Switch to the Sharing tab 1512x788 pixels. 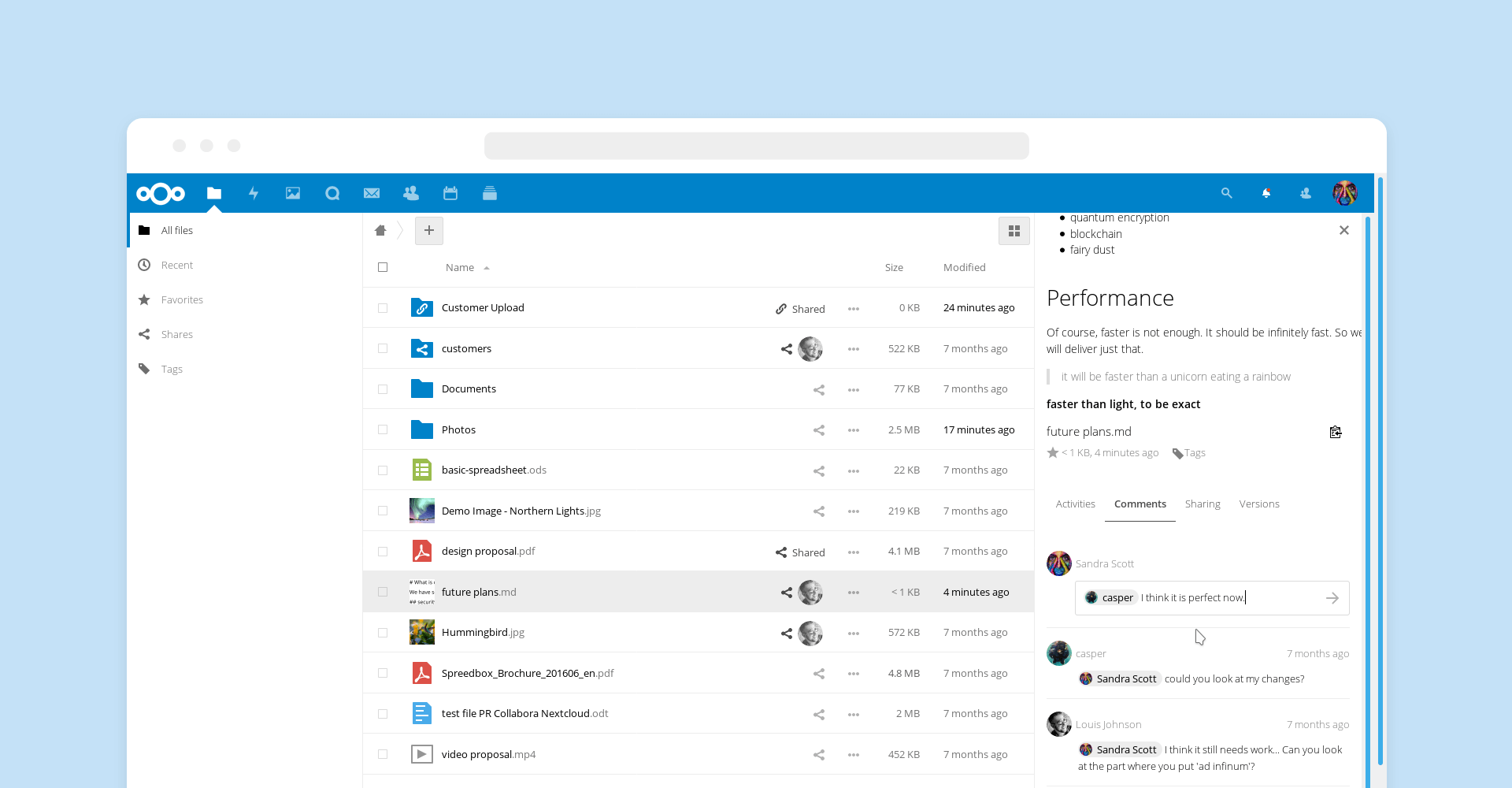[1203, 504]
